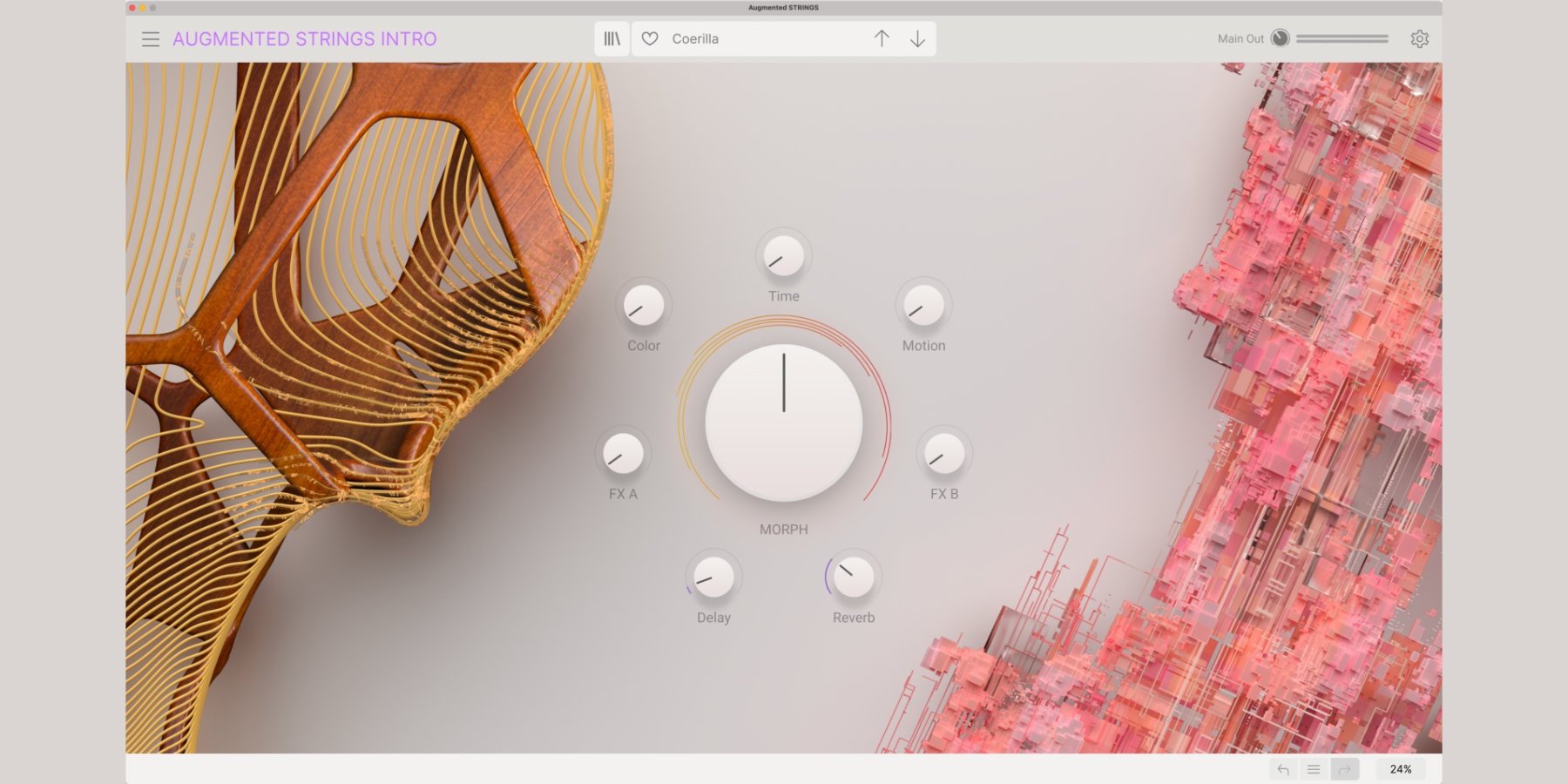Image resolution: width=1568 pixels, height=784 pixels.
Task: Click the MORPH label text
Action: 784,530
